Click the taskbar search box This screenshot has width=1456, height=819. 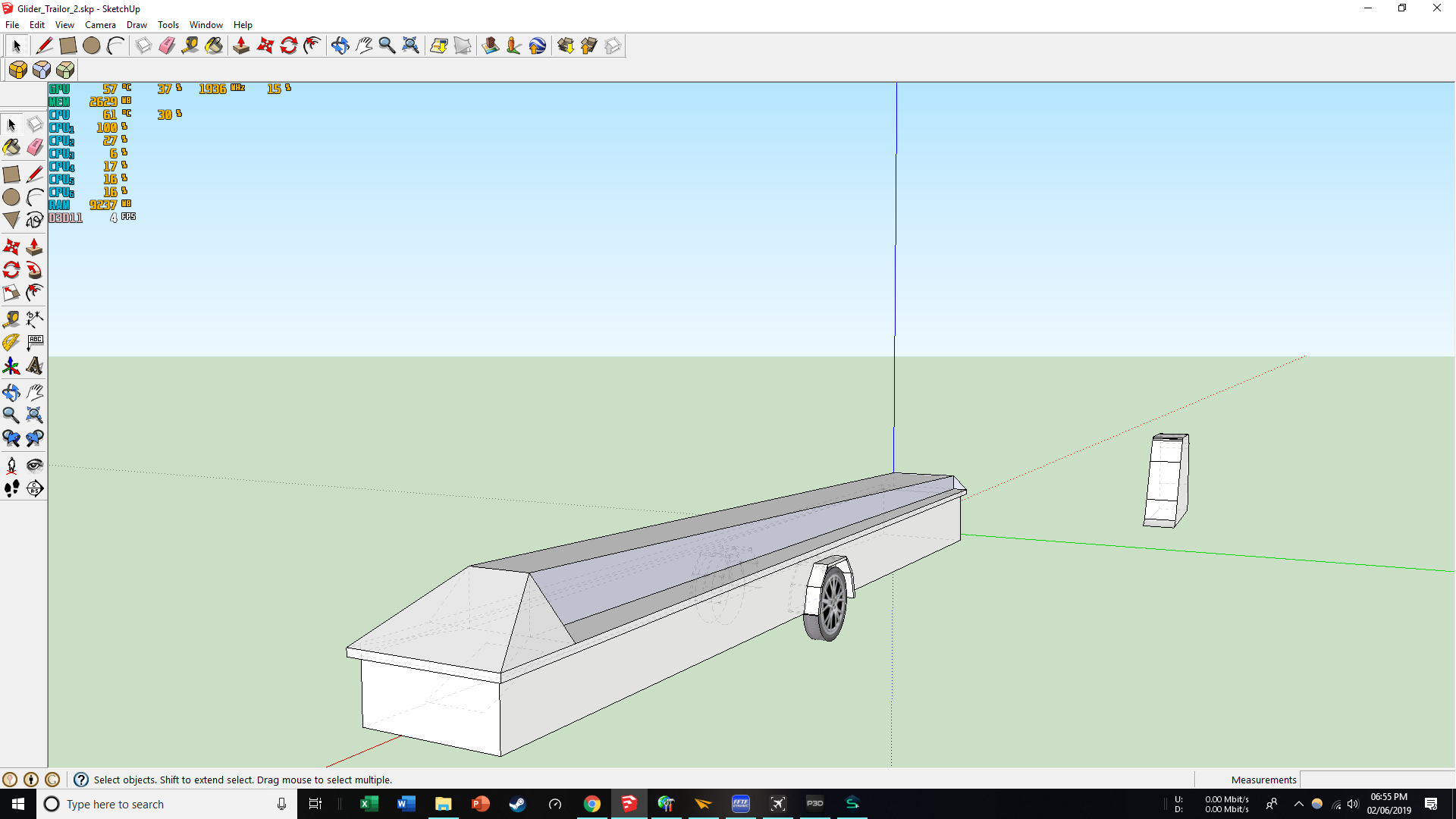(167, 804)
